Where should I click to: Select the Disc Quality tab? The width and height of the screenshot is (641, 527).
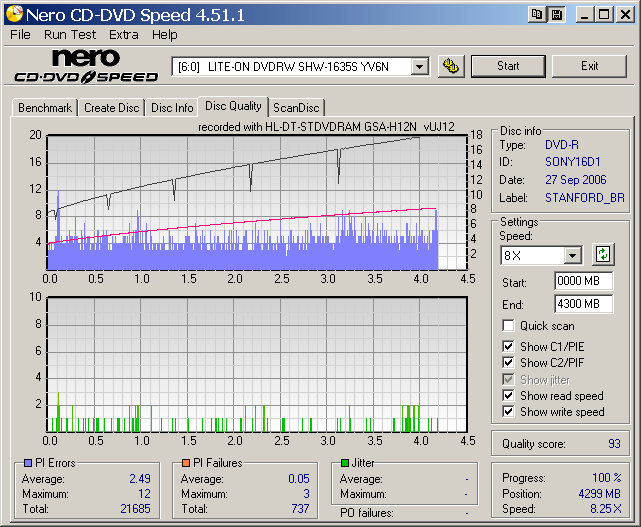tap(233, 106)
